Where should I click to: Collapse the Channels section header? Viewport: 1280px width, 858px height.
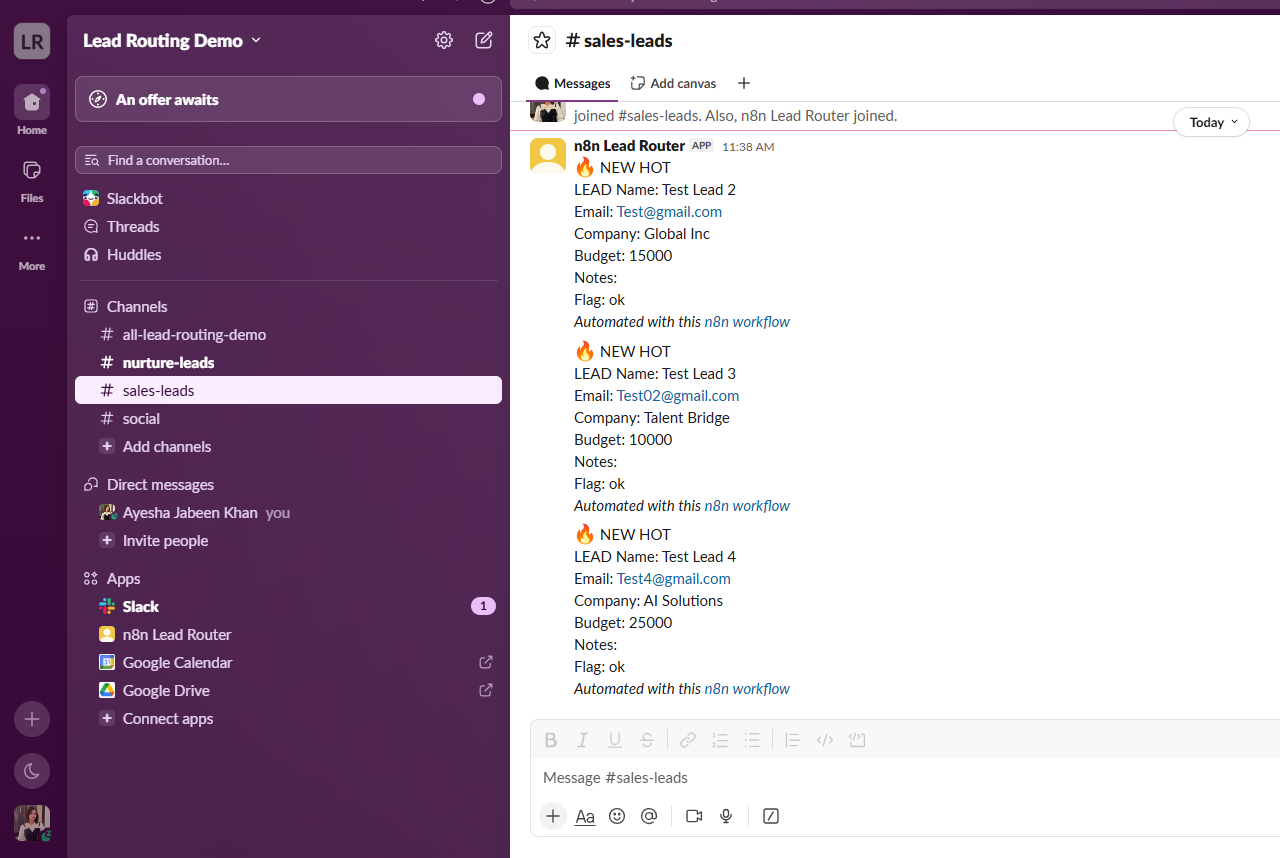[137, 306]
